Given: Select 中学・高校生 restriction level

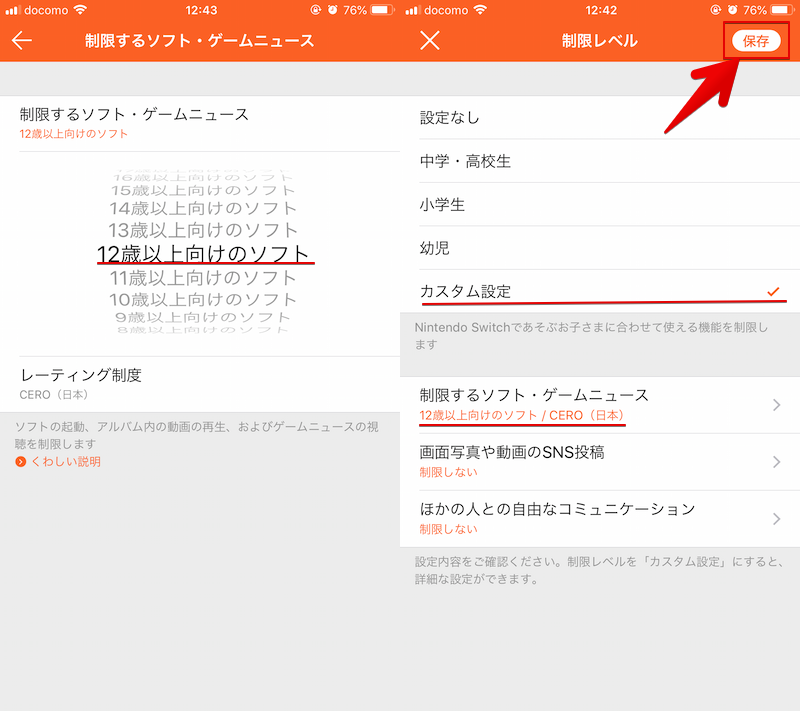Looking at the screenshot, I should (x=465, y=161).
